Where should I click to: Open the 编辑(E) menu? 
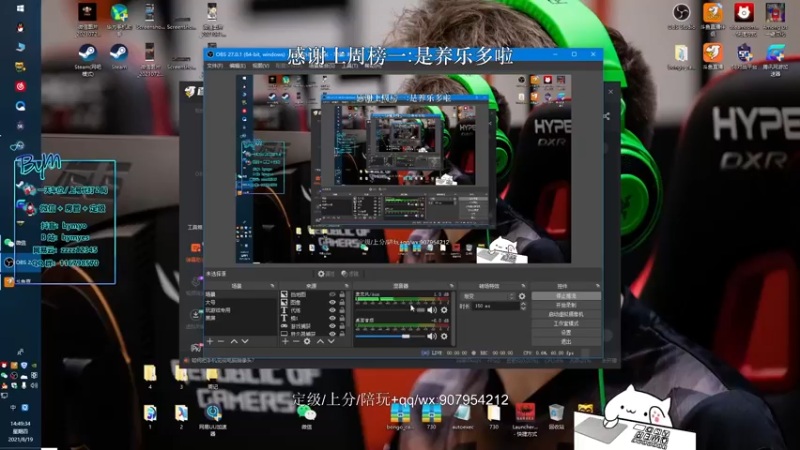237,66
